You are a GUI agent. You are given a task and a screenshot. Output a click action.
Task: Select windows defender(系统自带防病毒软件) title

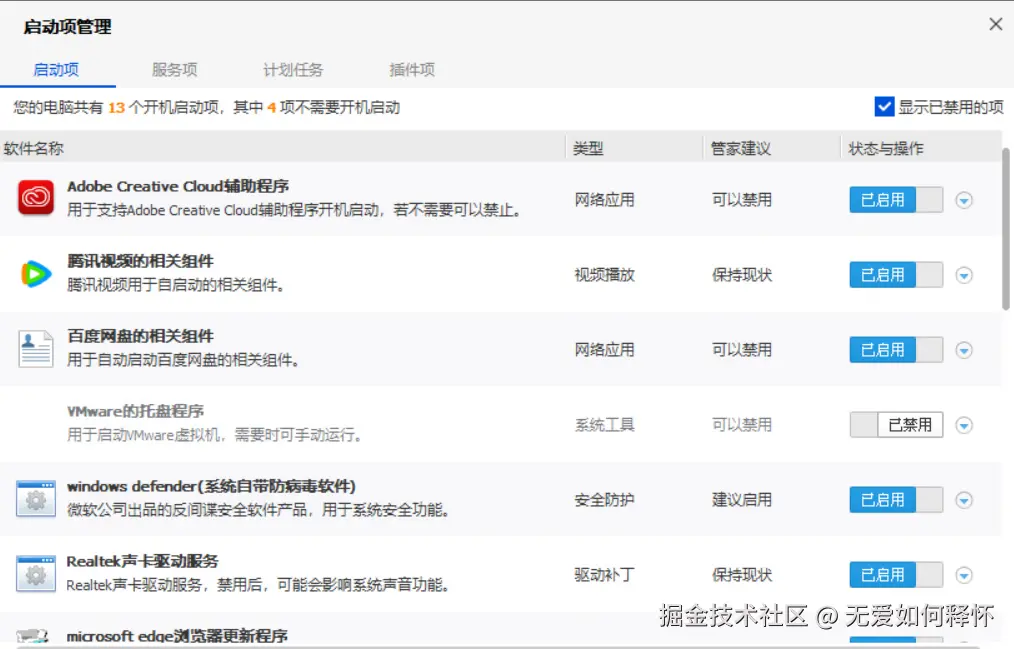[211, 486]
